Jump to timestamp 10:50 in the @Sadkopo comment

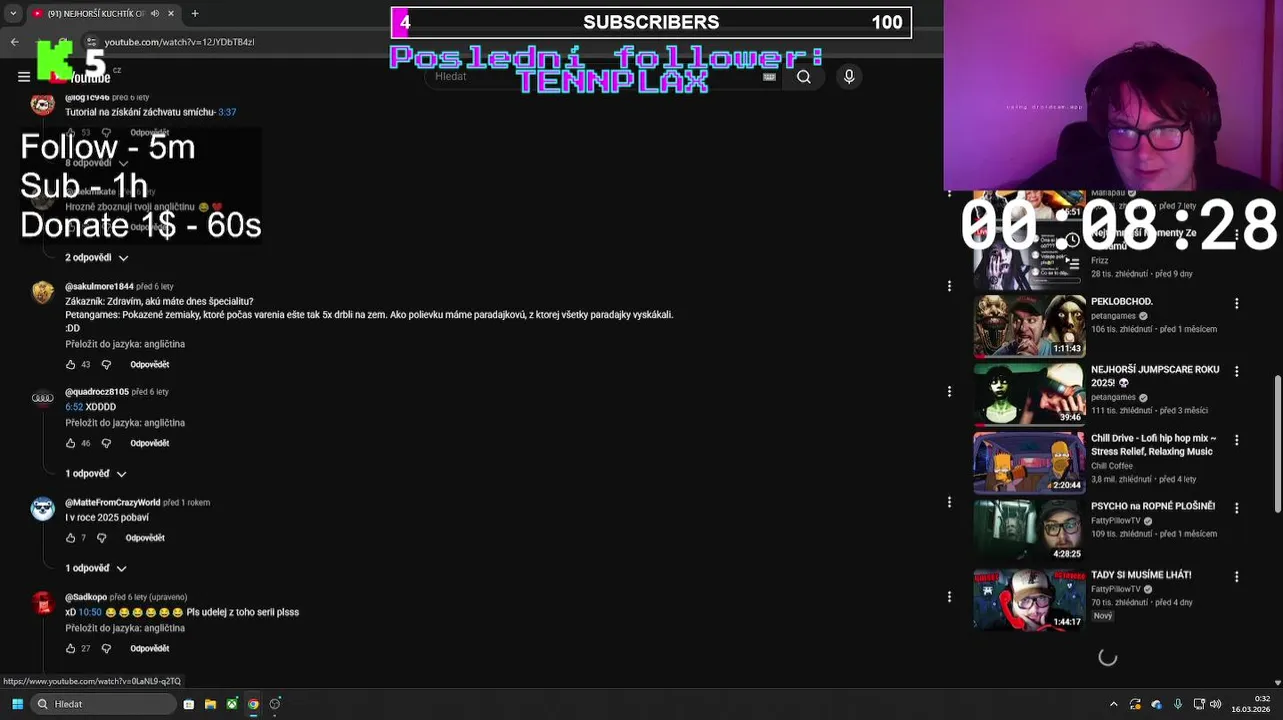[x=90, y=612]
